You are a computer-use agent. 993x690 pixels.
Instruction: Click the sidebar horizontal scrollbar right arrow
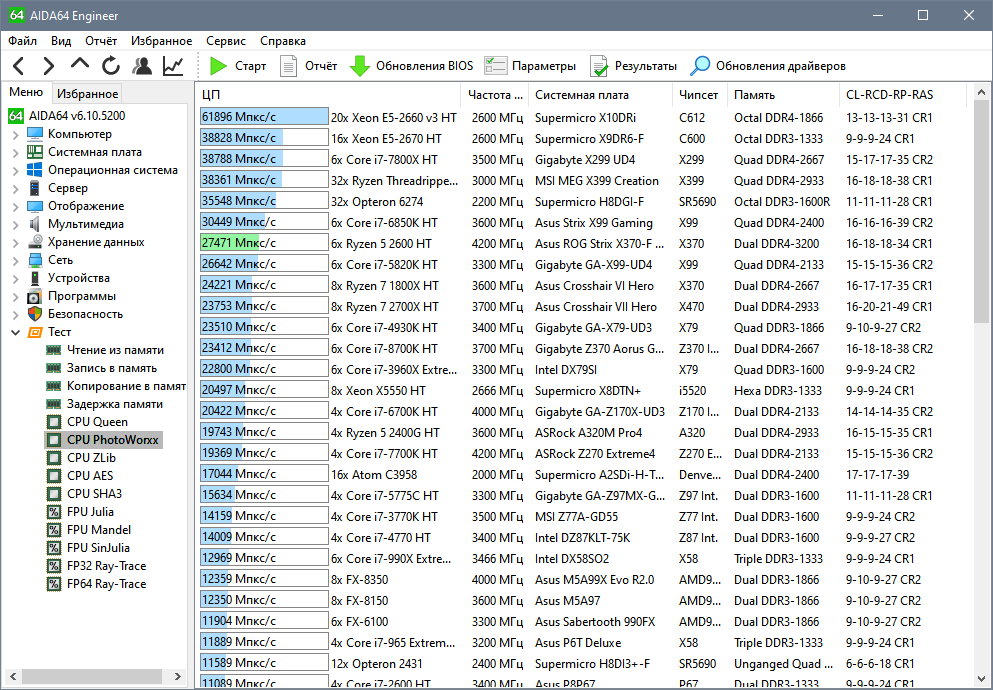178,677
